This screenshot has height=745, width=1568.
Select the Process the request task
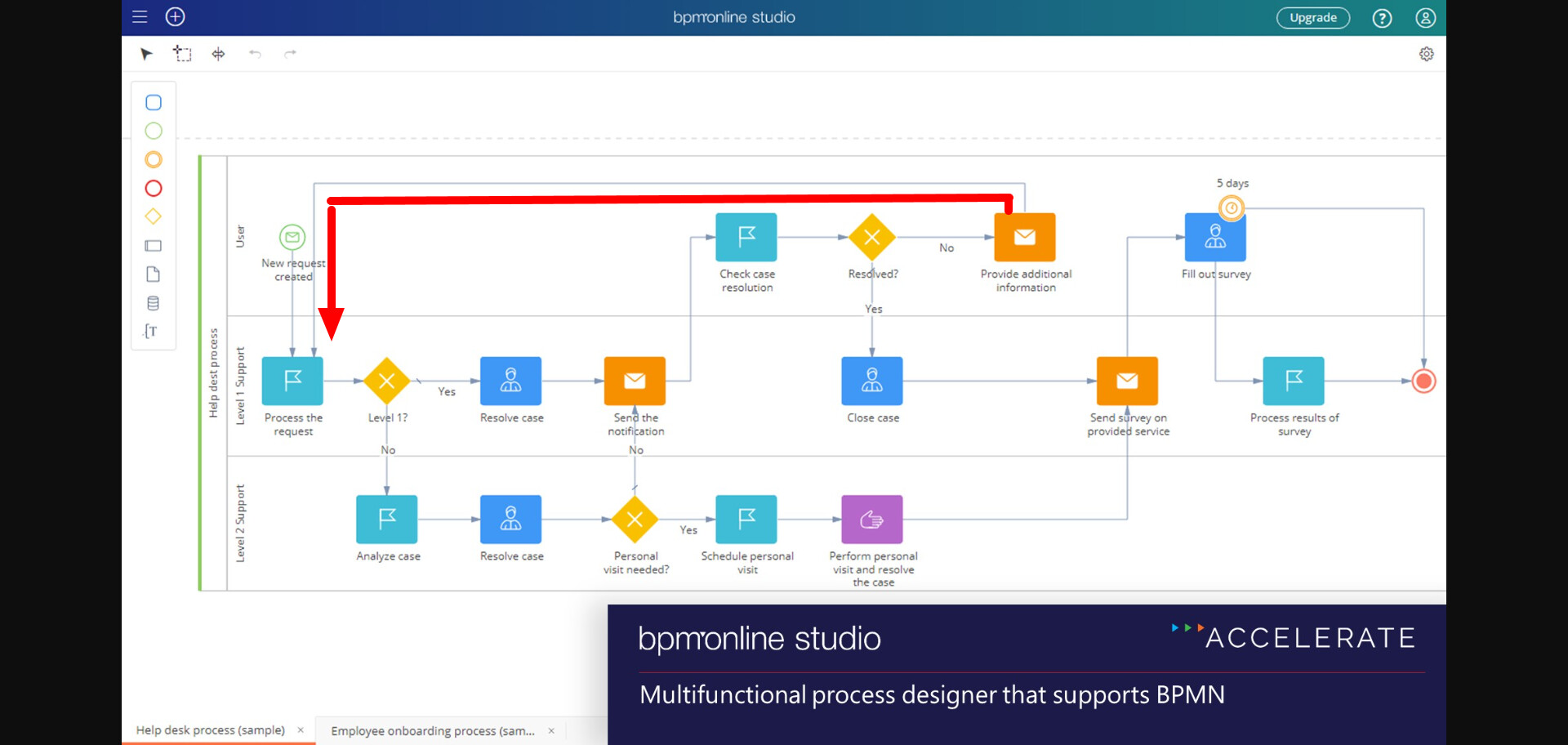(292, 381)
